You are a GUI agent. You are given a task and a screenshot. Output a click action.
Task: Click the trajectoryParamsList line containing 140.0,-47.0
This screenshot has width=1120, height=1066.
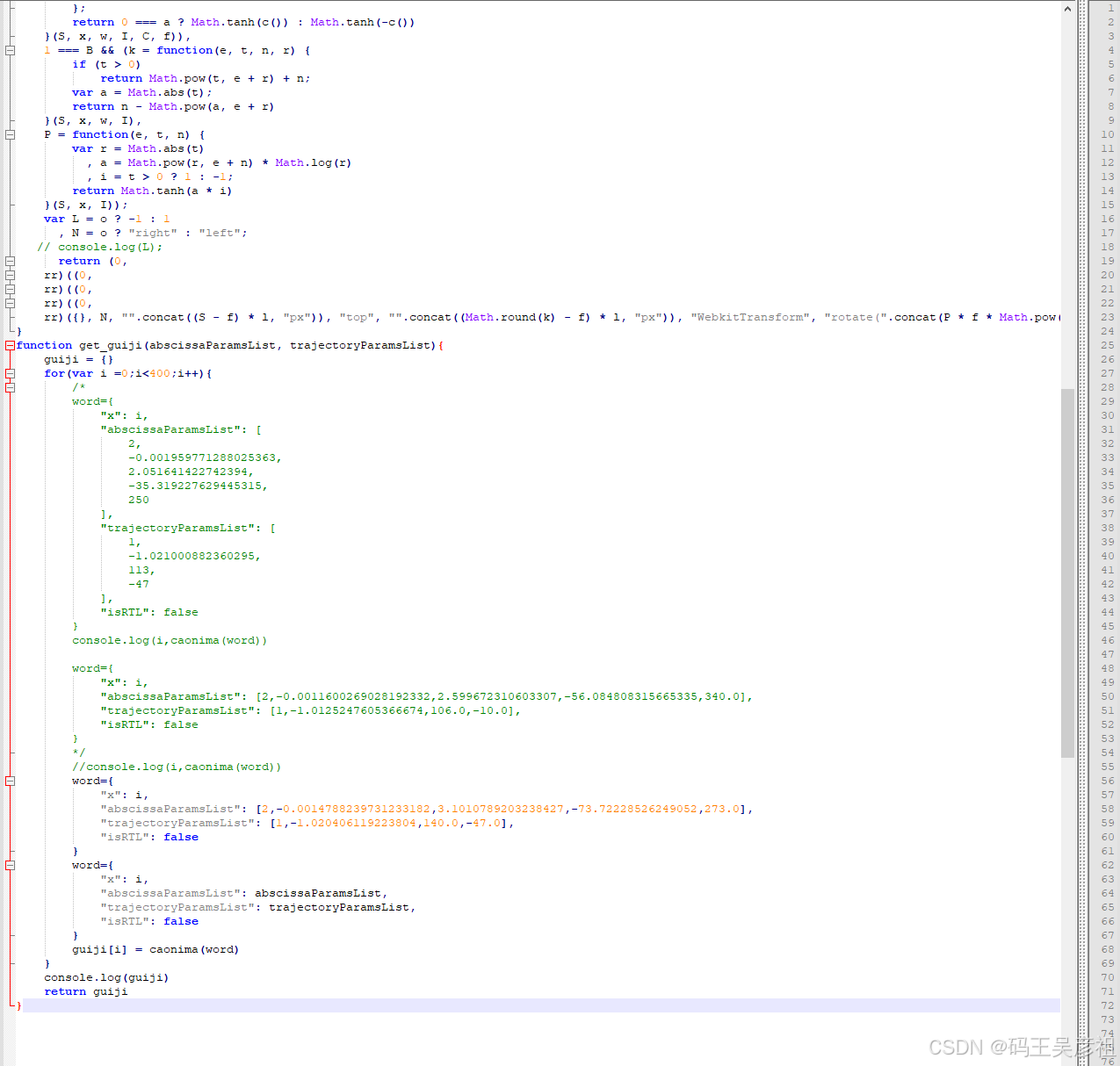307,823
